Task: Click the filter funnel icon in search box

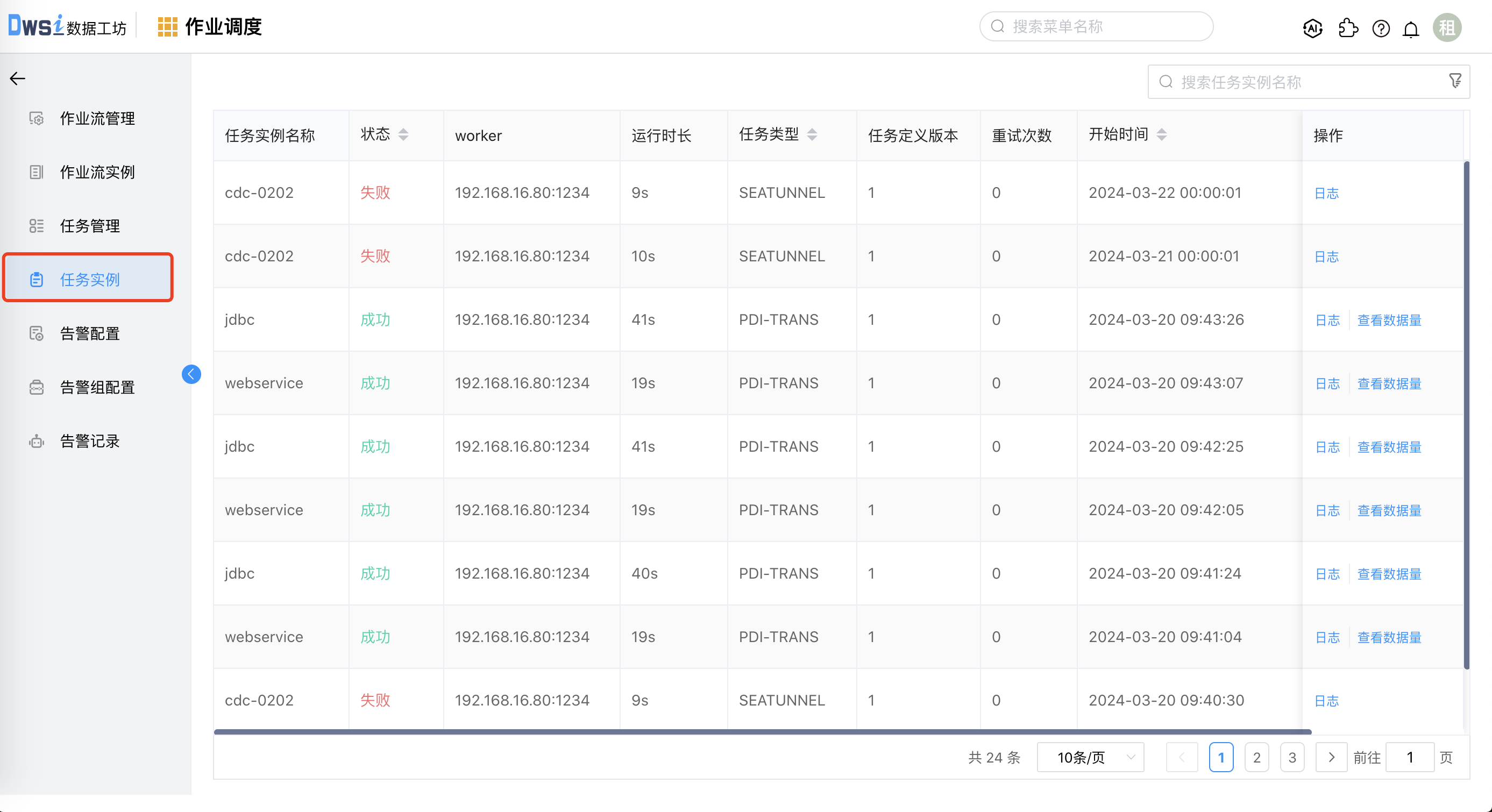Action: click(x=1455, y=81)
